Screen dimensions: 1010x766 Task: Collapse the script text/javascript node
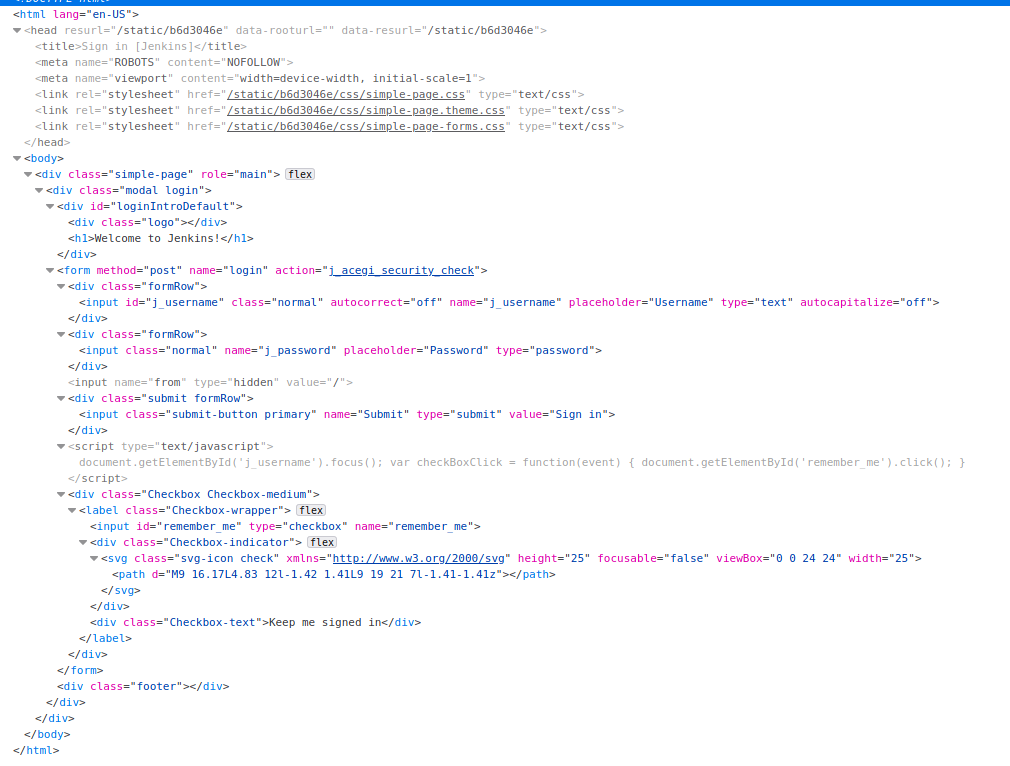61,446
